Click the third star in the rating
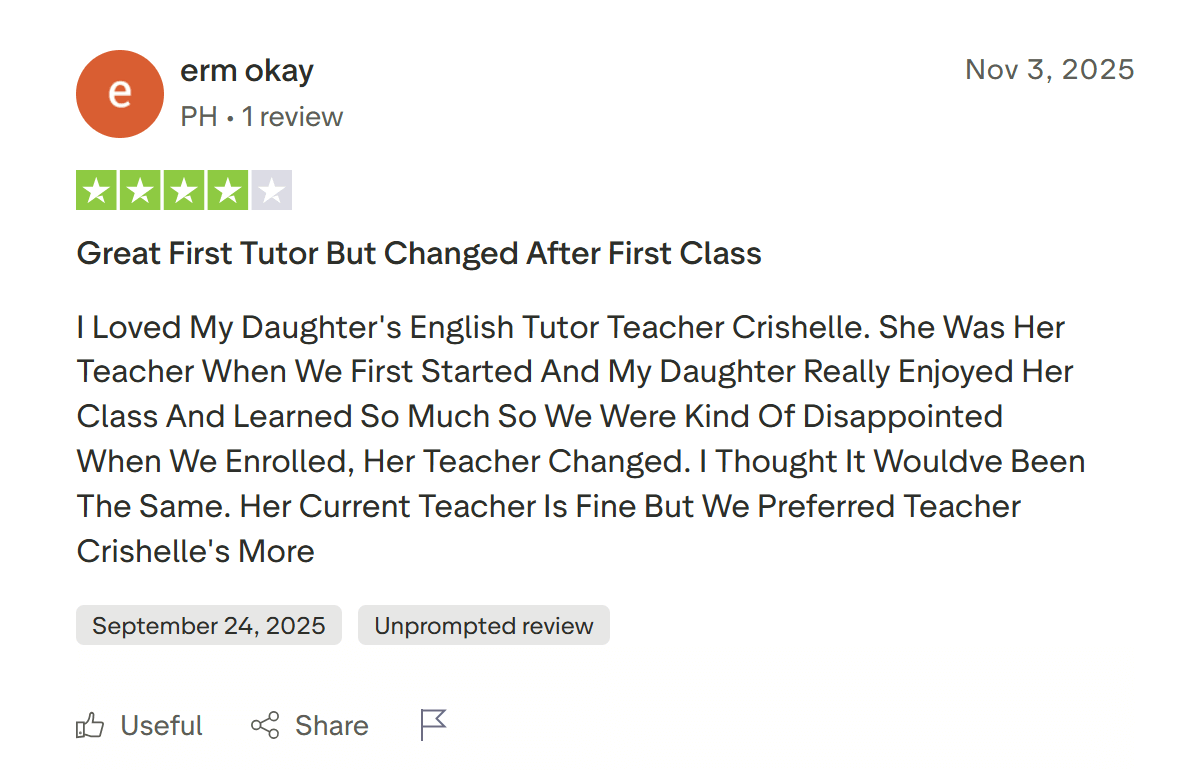 coord(184,189)
